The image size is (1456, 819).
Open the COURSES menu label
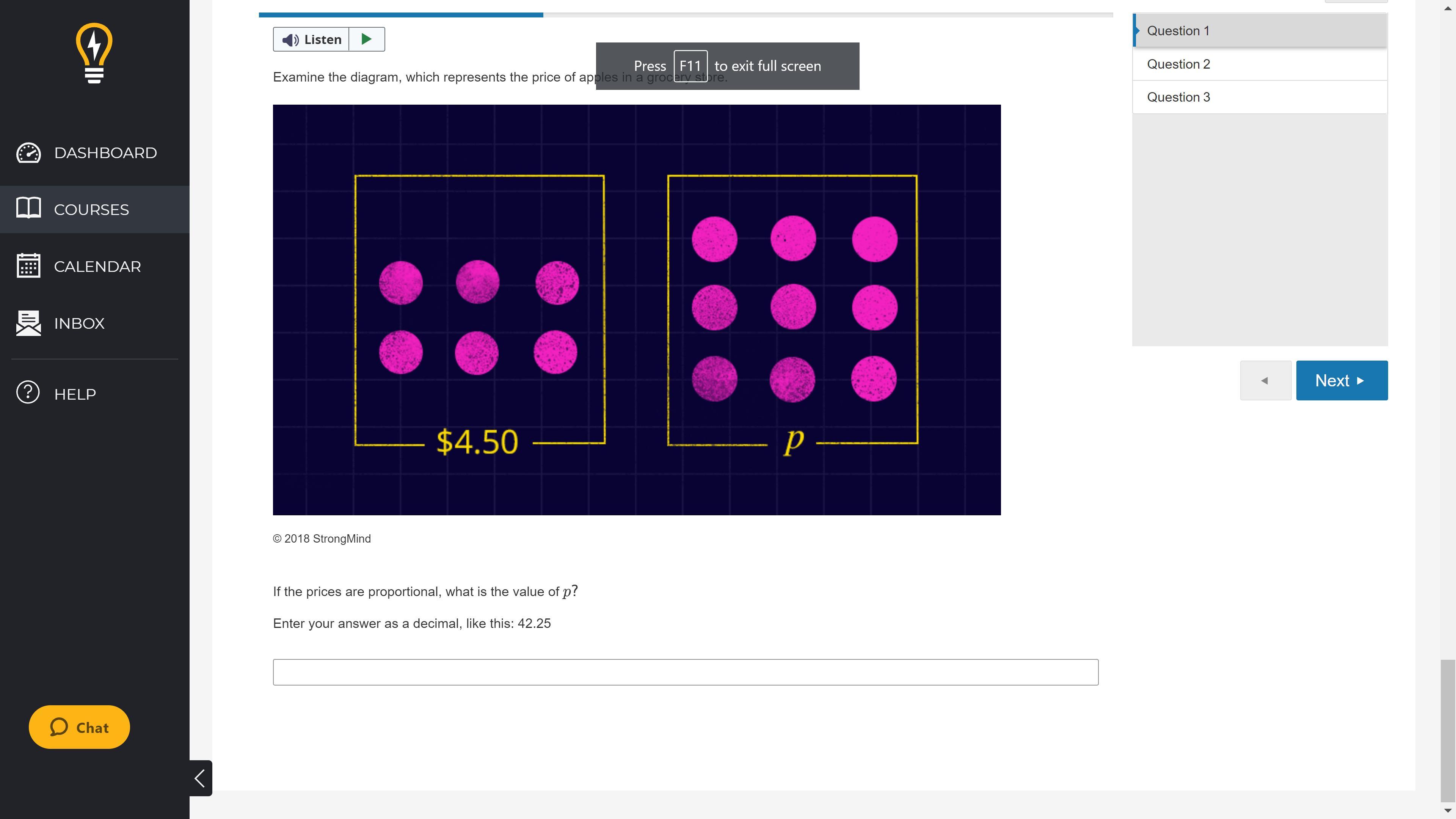point(91,210)
